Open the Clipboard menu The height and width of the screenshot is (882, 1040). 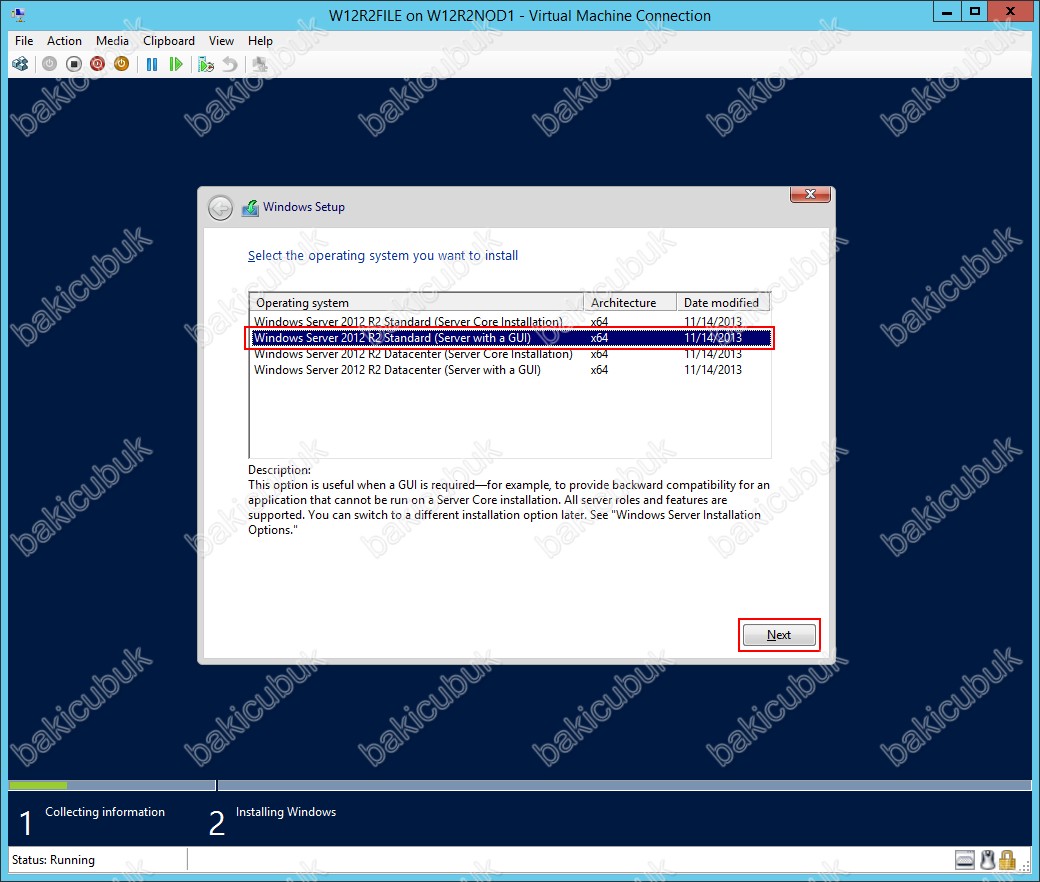coord(169,41)
